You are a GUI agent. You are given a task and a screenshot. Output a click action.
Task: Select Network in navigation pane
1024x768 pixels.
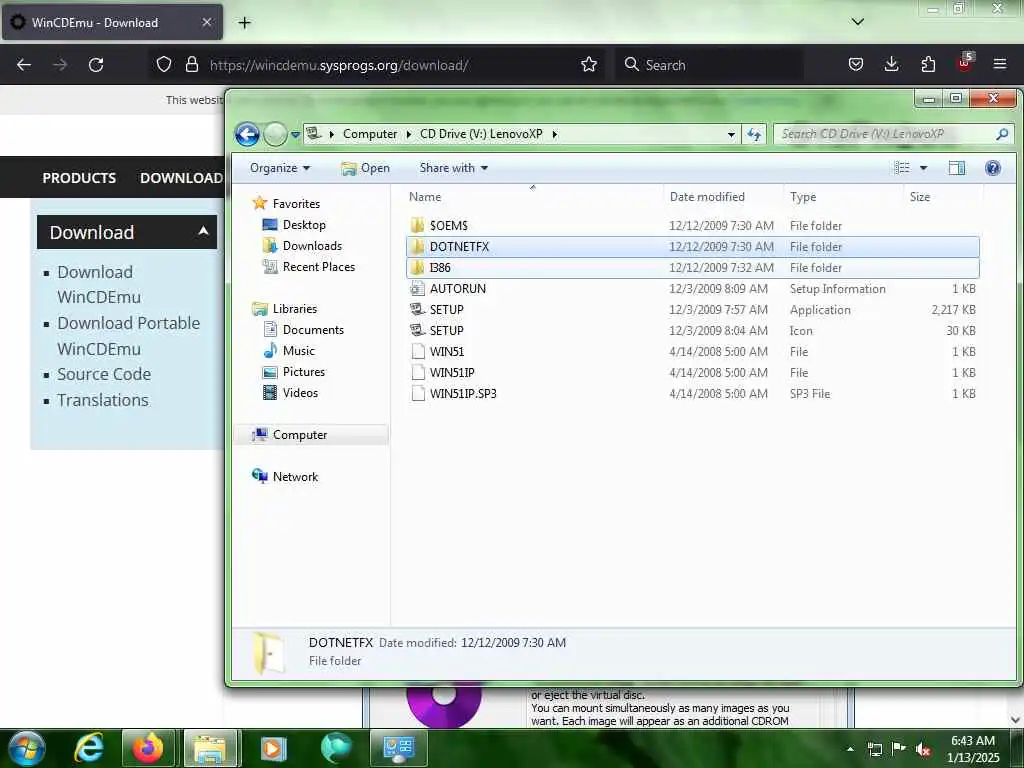(295, 477)
